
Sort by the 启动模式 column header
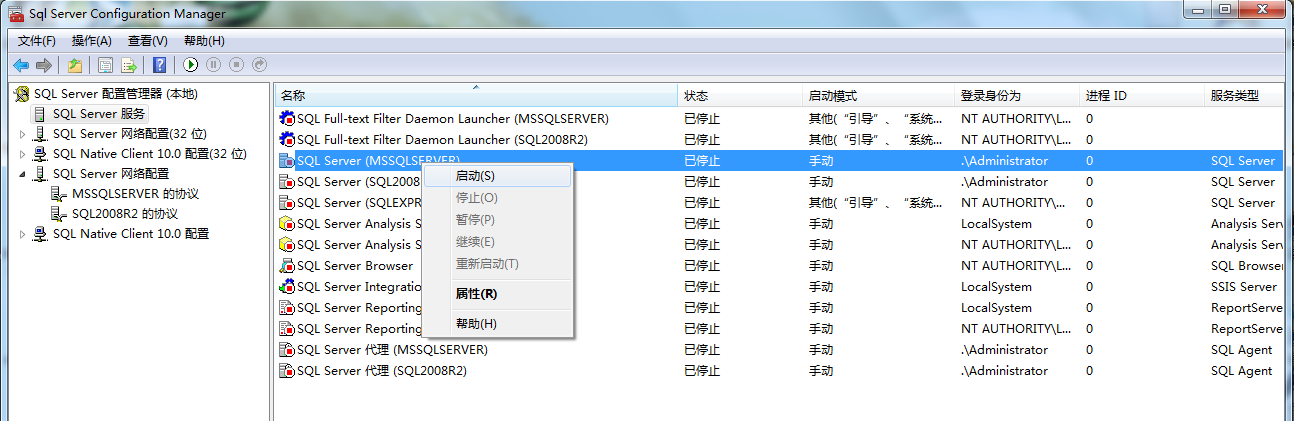pos(878,96)
